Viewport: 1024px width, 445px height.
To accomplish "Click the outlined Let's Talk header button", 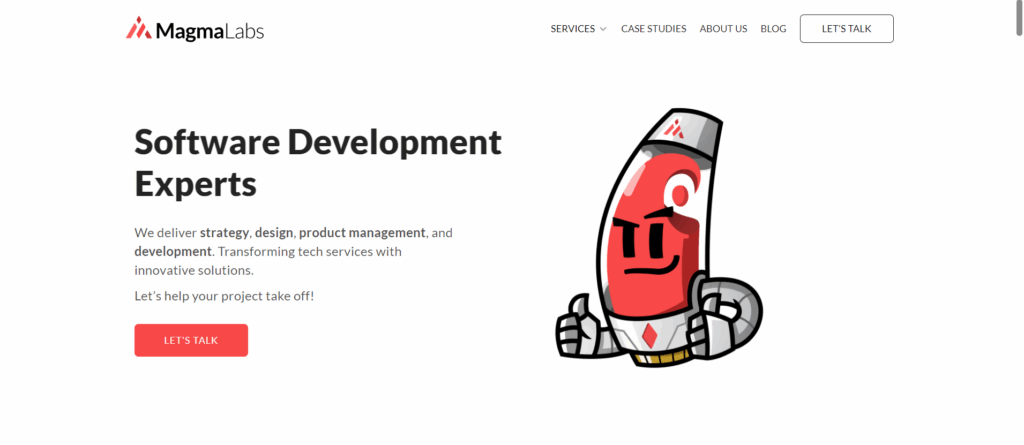I will (846, 29).
